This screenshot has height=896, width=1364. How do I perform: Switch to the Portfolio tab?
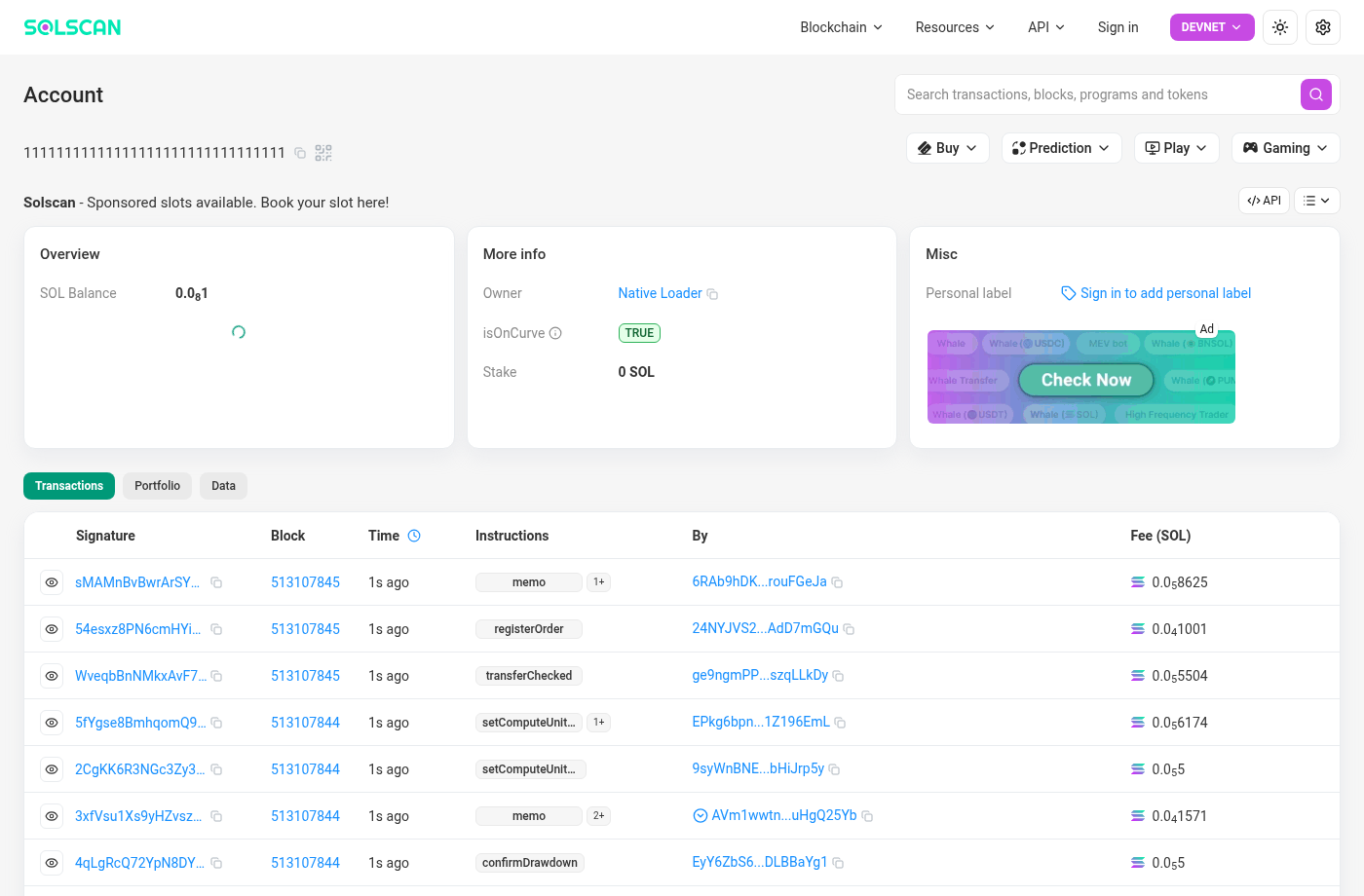158,486
